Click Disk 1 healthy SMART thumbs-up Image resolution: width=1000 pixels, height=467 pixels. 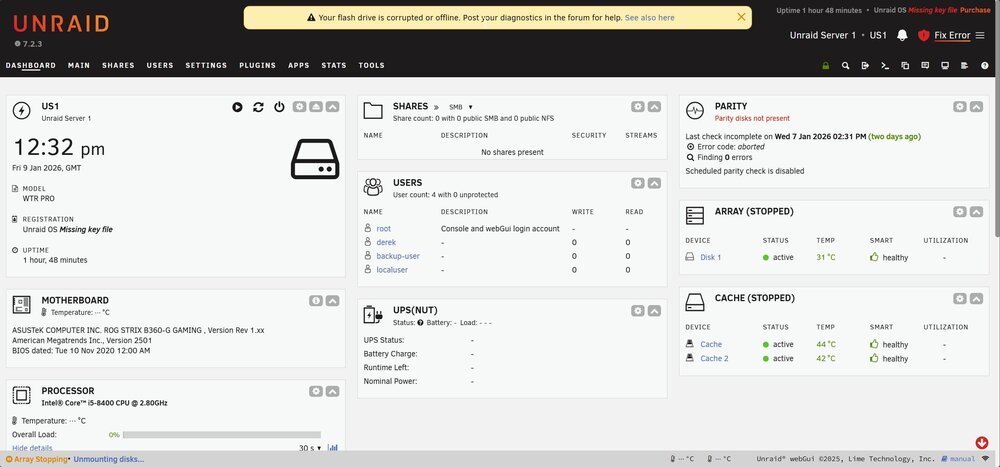tap(874, 257)
